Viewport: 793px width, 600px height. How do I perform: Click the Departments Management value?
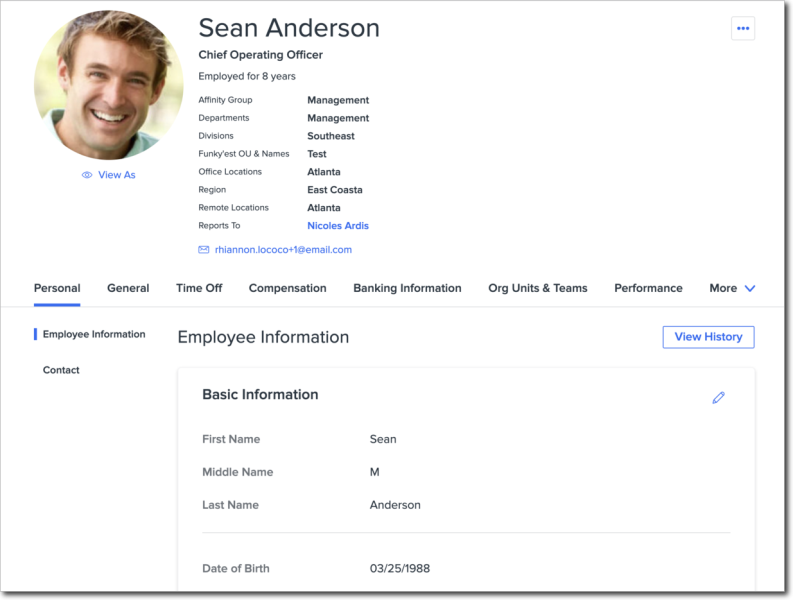click(x=338, y=118)
